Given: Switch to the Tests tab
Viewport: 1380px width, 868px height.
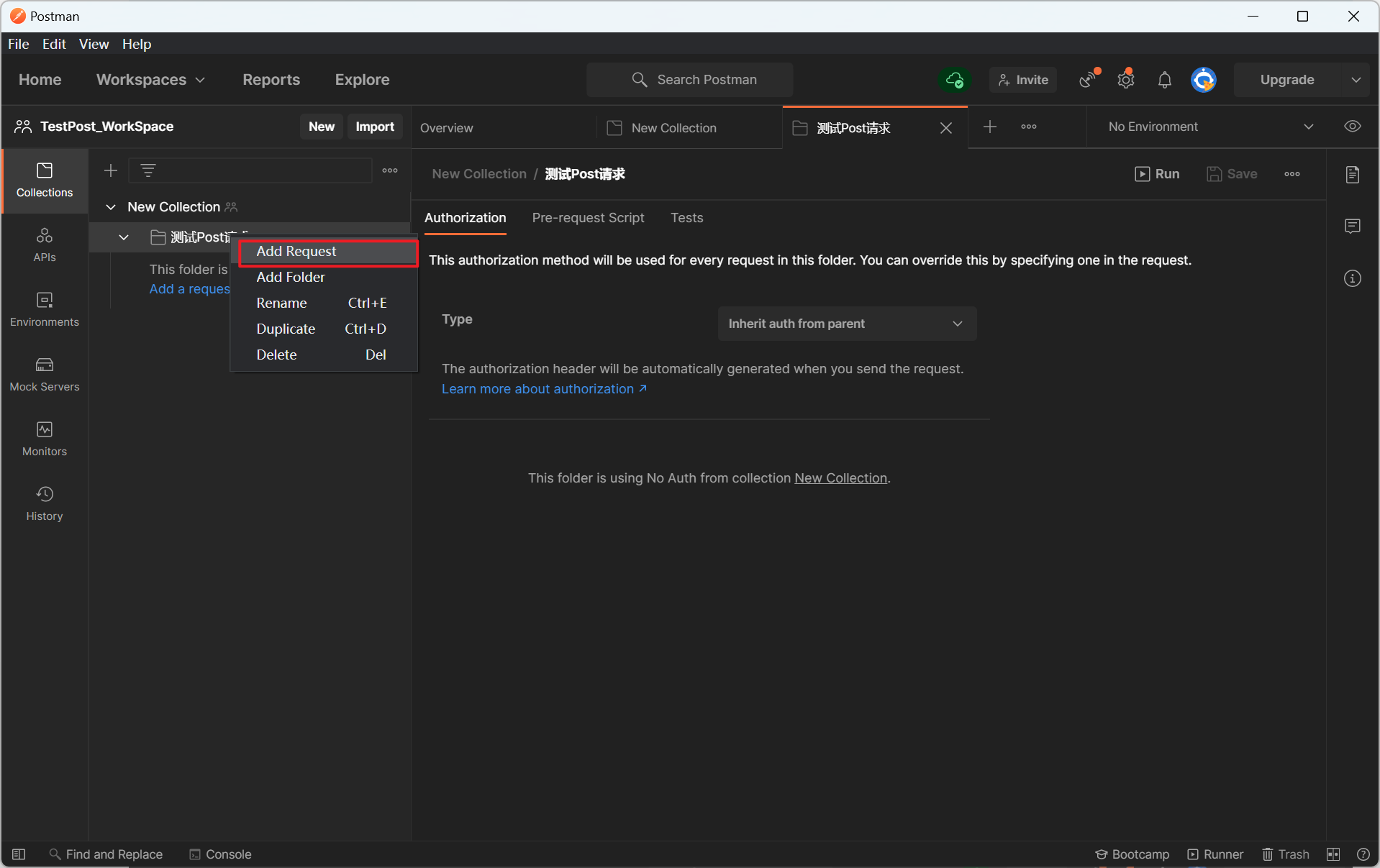Looking at the screenshot, I should (x=686, y=218).
